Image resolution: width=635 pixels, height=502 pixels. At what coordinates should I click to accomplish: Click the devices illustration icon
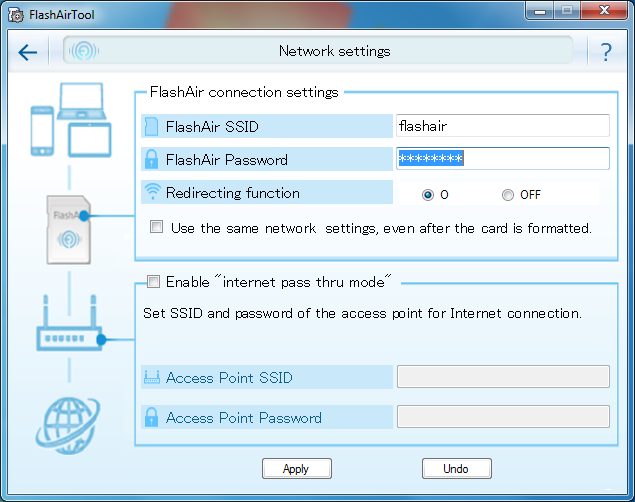[x=69, y=119]
